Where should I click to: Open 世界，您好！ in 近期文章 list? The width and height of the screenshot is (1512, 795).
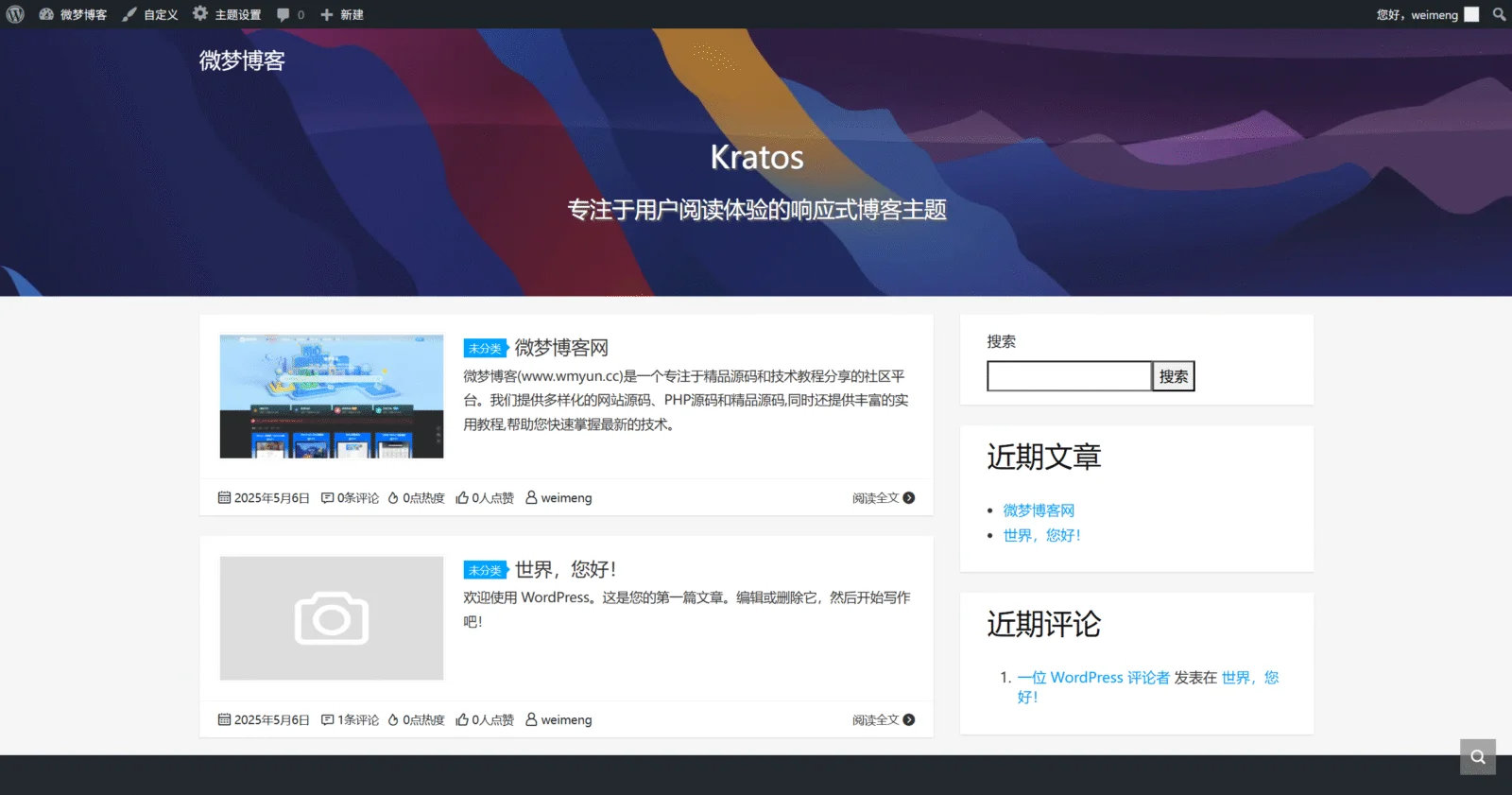[x=1041, y=535]
